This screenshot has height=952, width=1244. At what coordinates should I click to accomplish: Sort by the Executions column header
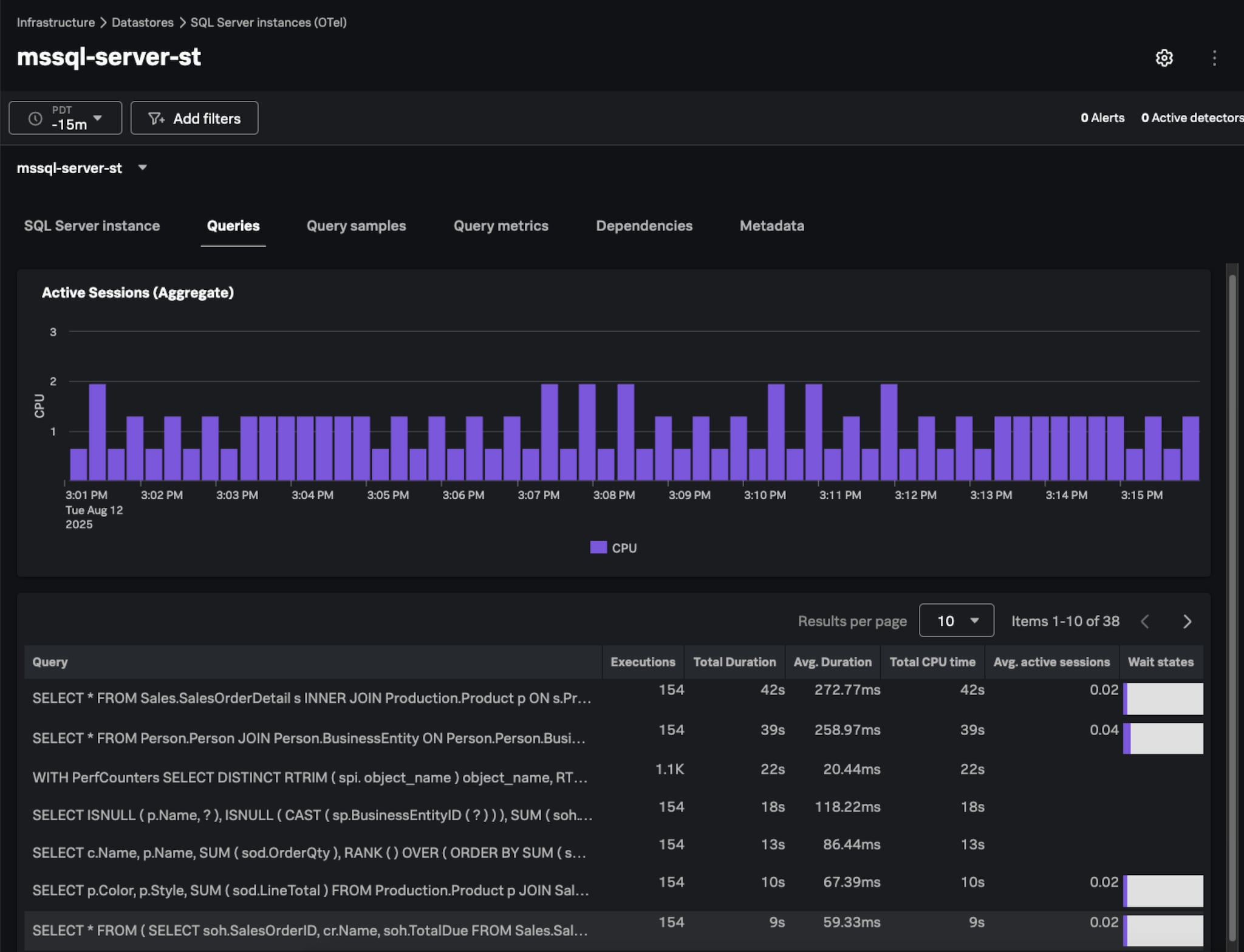click(x=642, y=662)
